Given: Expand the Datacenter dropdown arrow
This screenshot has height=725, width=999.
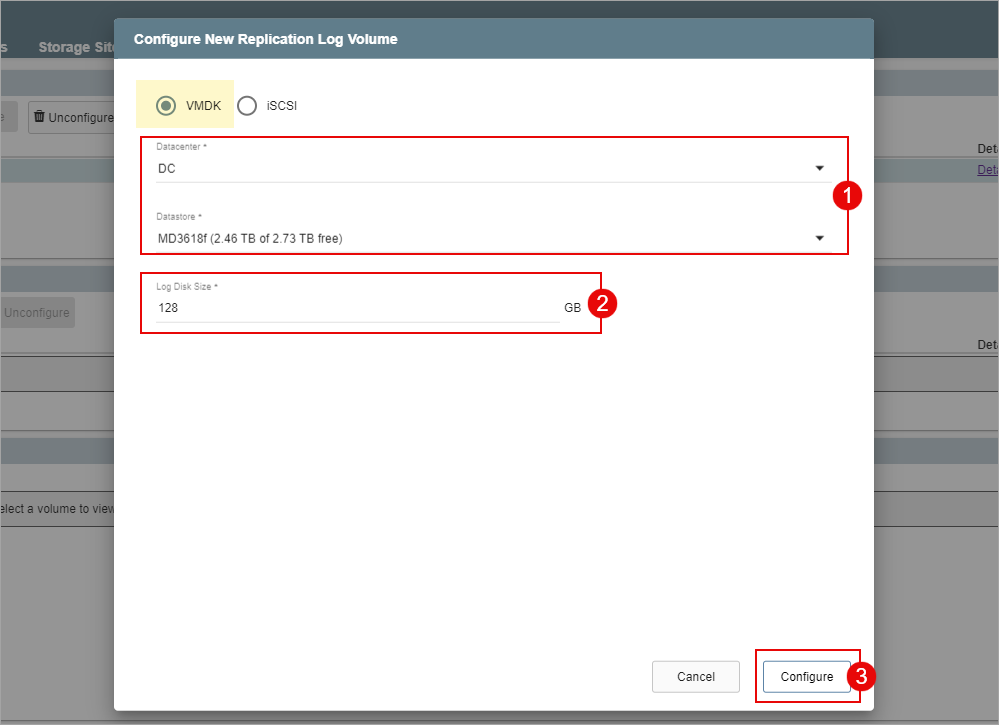Looking at the screenshot, I should click(819, 168).
